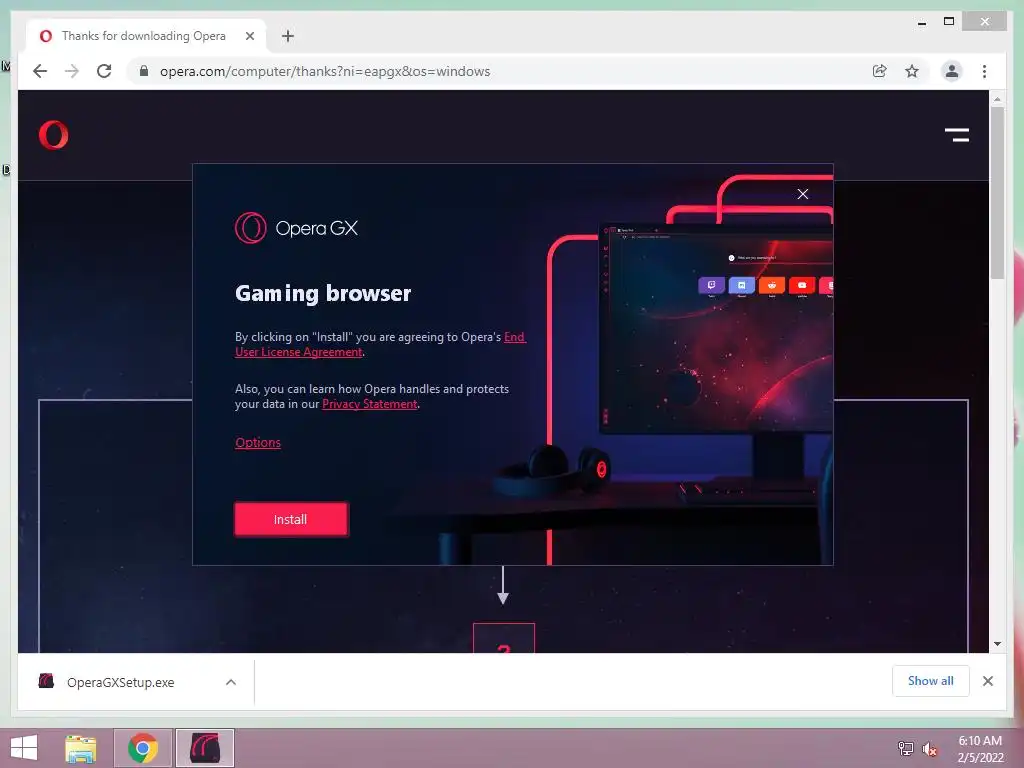Image resolution: width=1024 pixels, height=768 pixels.
Task: Open a new tab
Action: (x=287, y=36)
